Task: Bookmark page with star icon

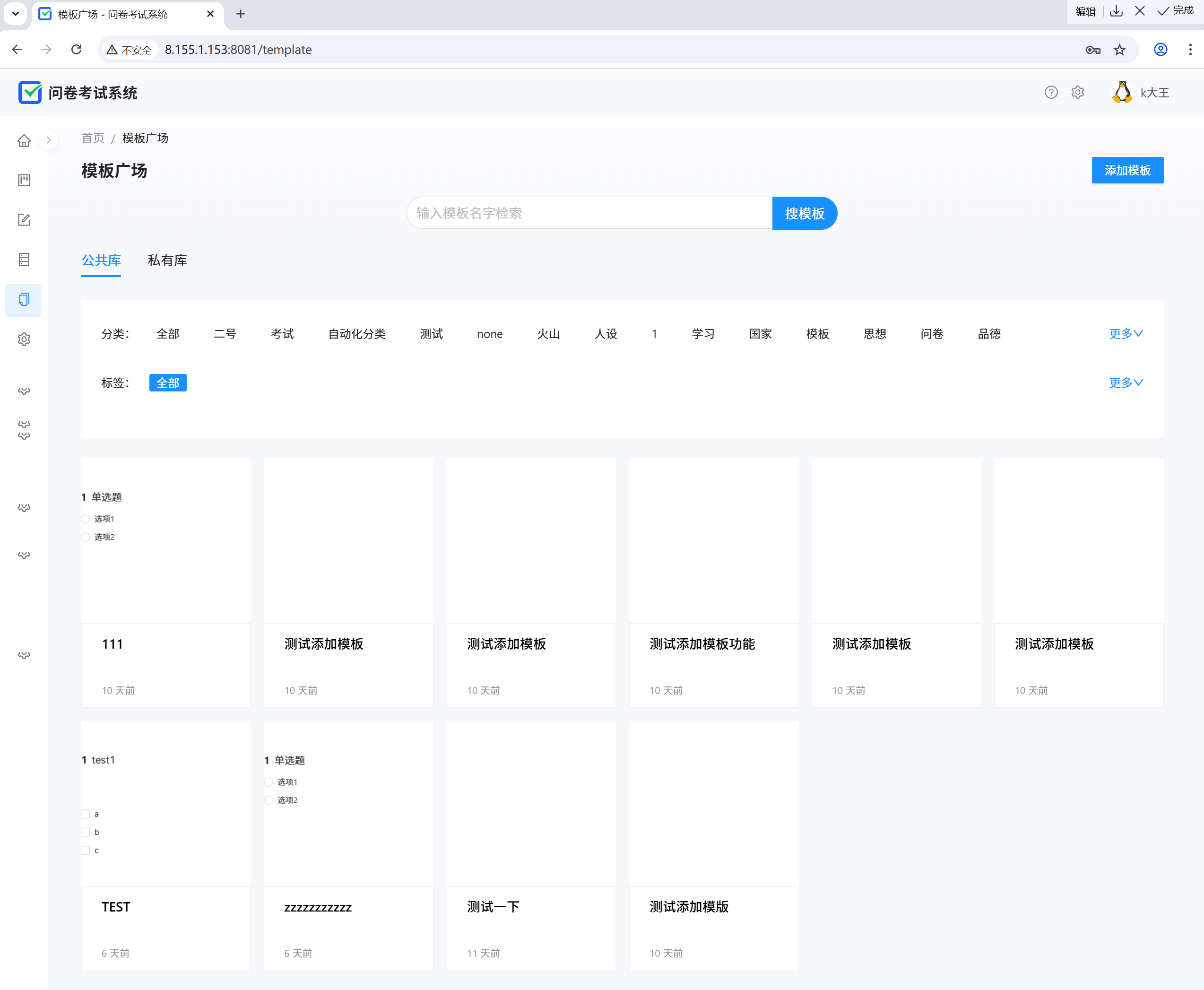Action: point(1120,50)
